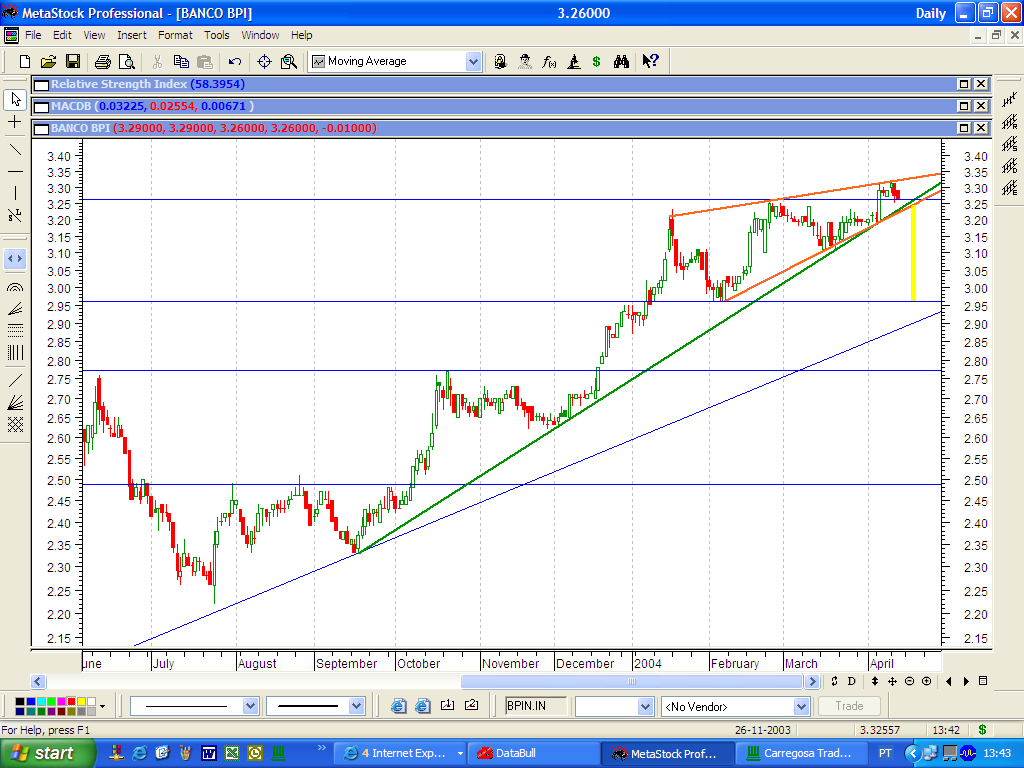This screenshot has width=1024, height=768.
Task: Select the crosshatch Gann grid tool
Action: (15, 424)
